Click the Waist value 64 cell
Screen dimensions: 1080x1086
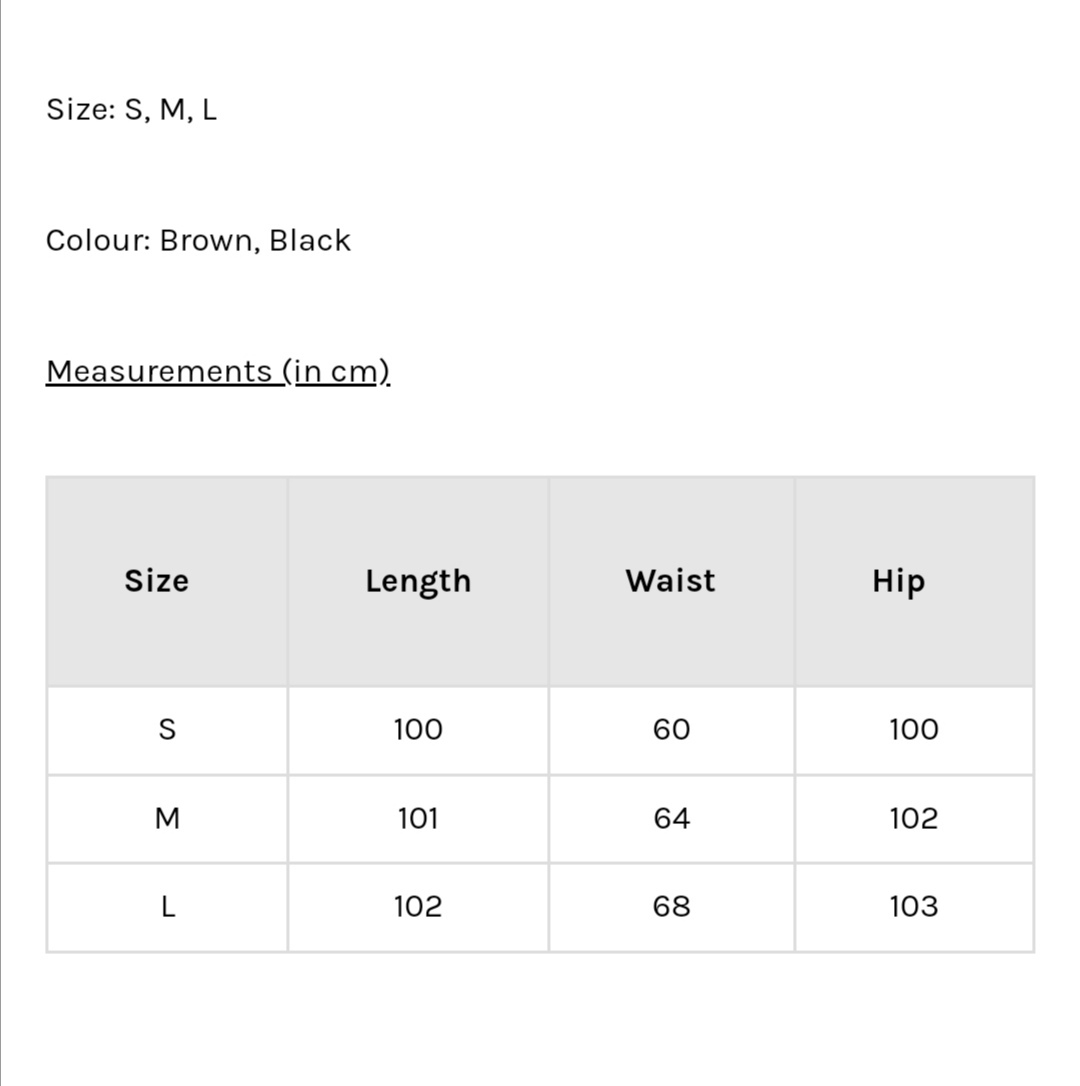point(671,819)
